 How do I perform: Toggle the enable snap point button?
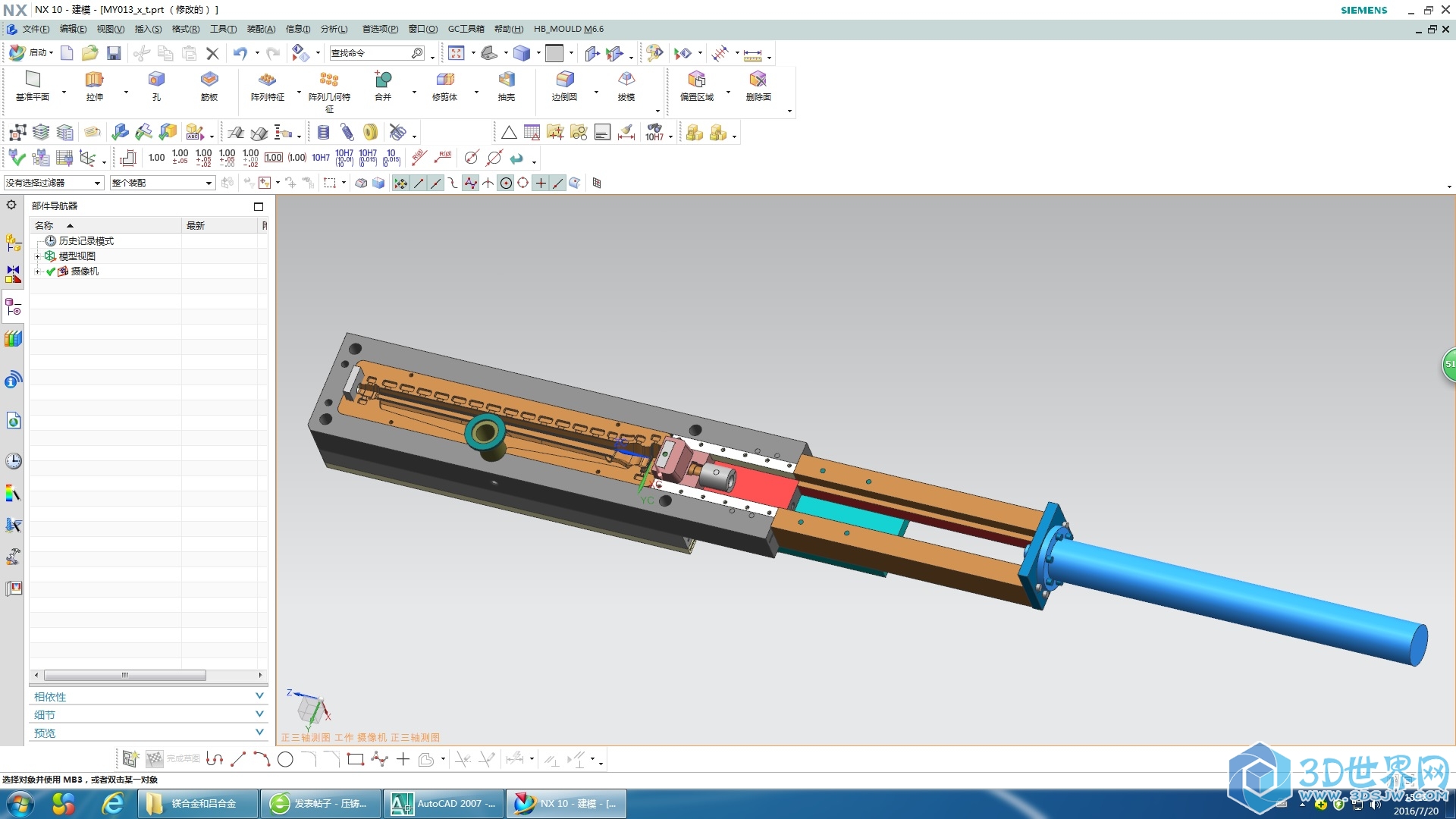(400, 183)
